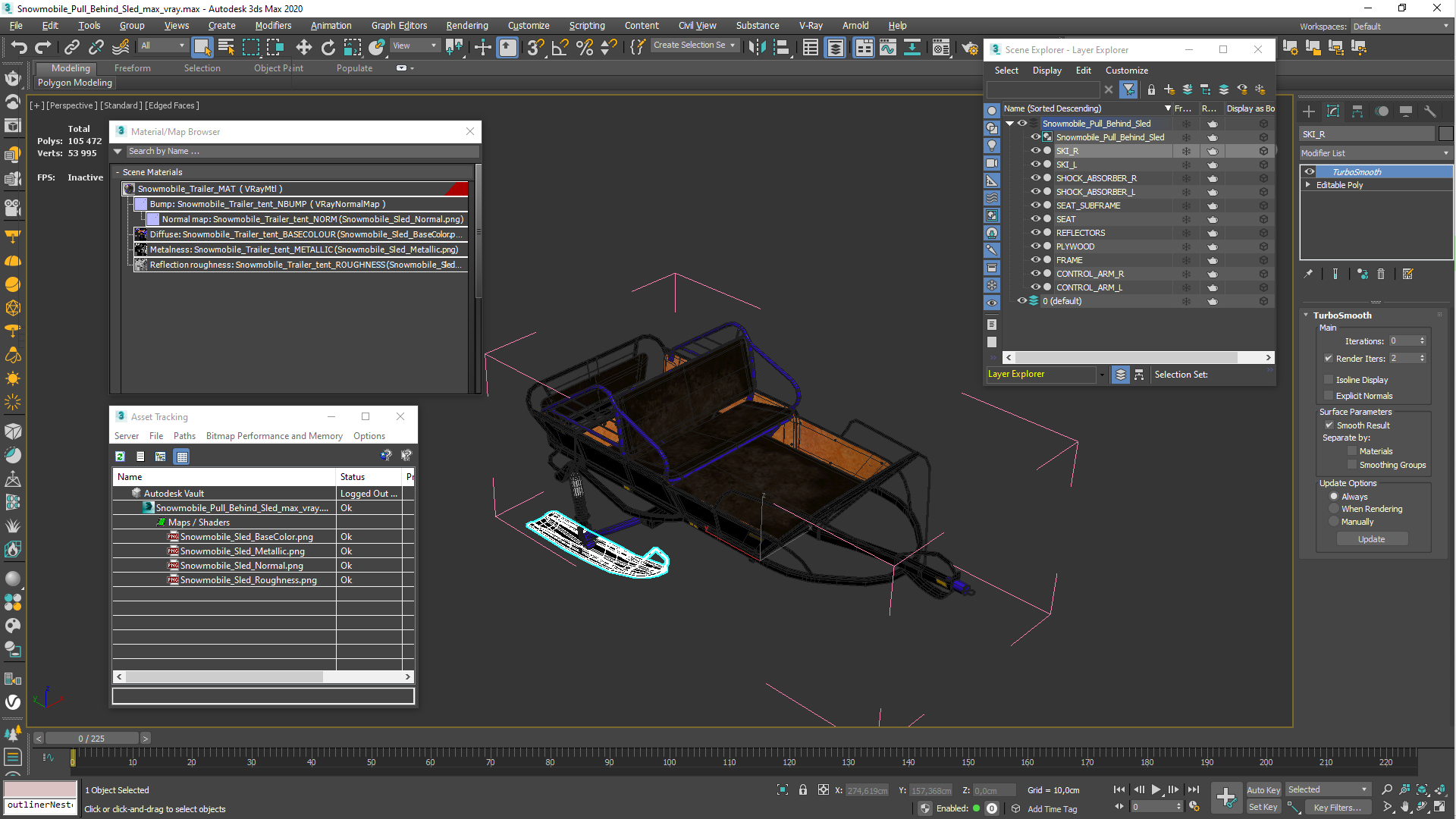The image size is (1456, 819).
Task: Open Customize menu in Scene Explorer
Action: click(x=1127, y=71)
